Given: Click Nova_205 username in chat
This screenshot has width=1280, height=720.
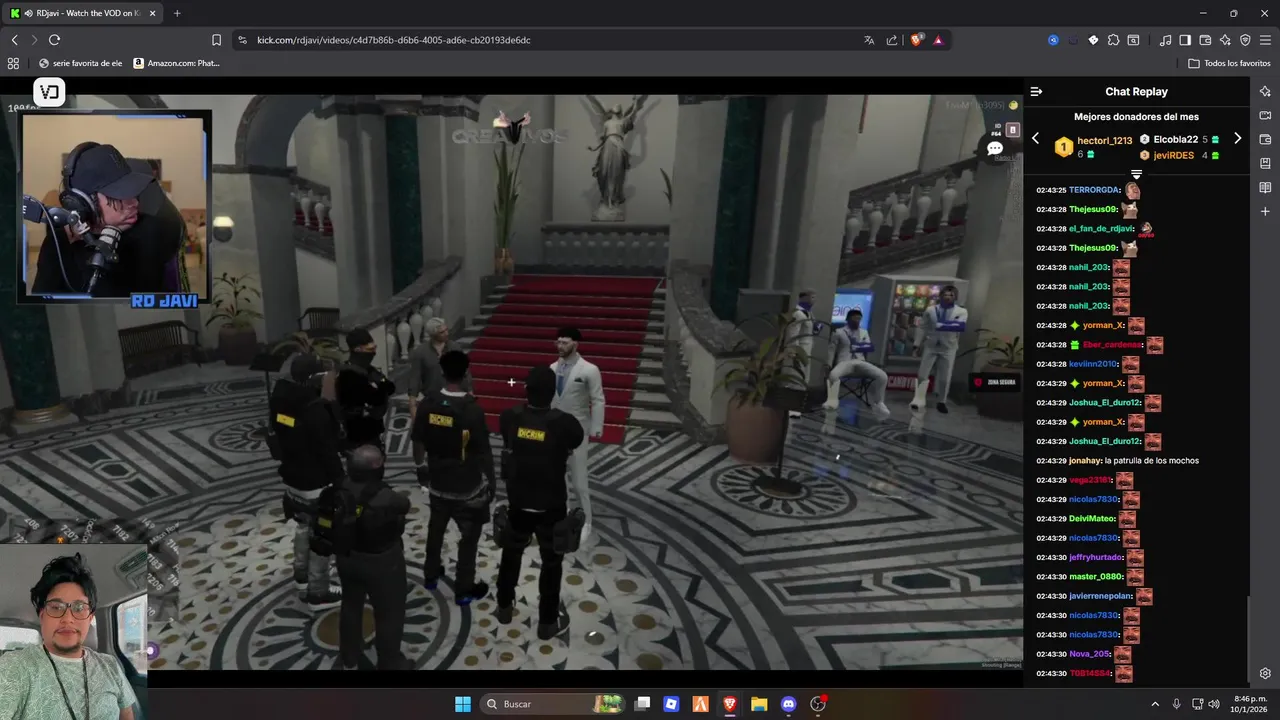Looking at the screenshot, I should [1090, 654].
